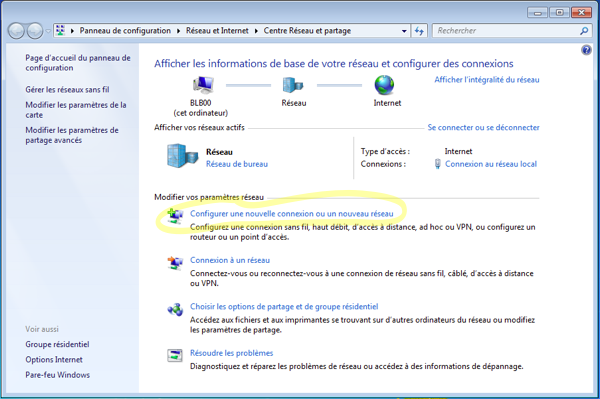Image resolution: width=600 pixels, height=399 pixels.
Task: Open Page d'accueil du panneau de configuration
Action: [78, 63]
